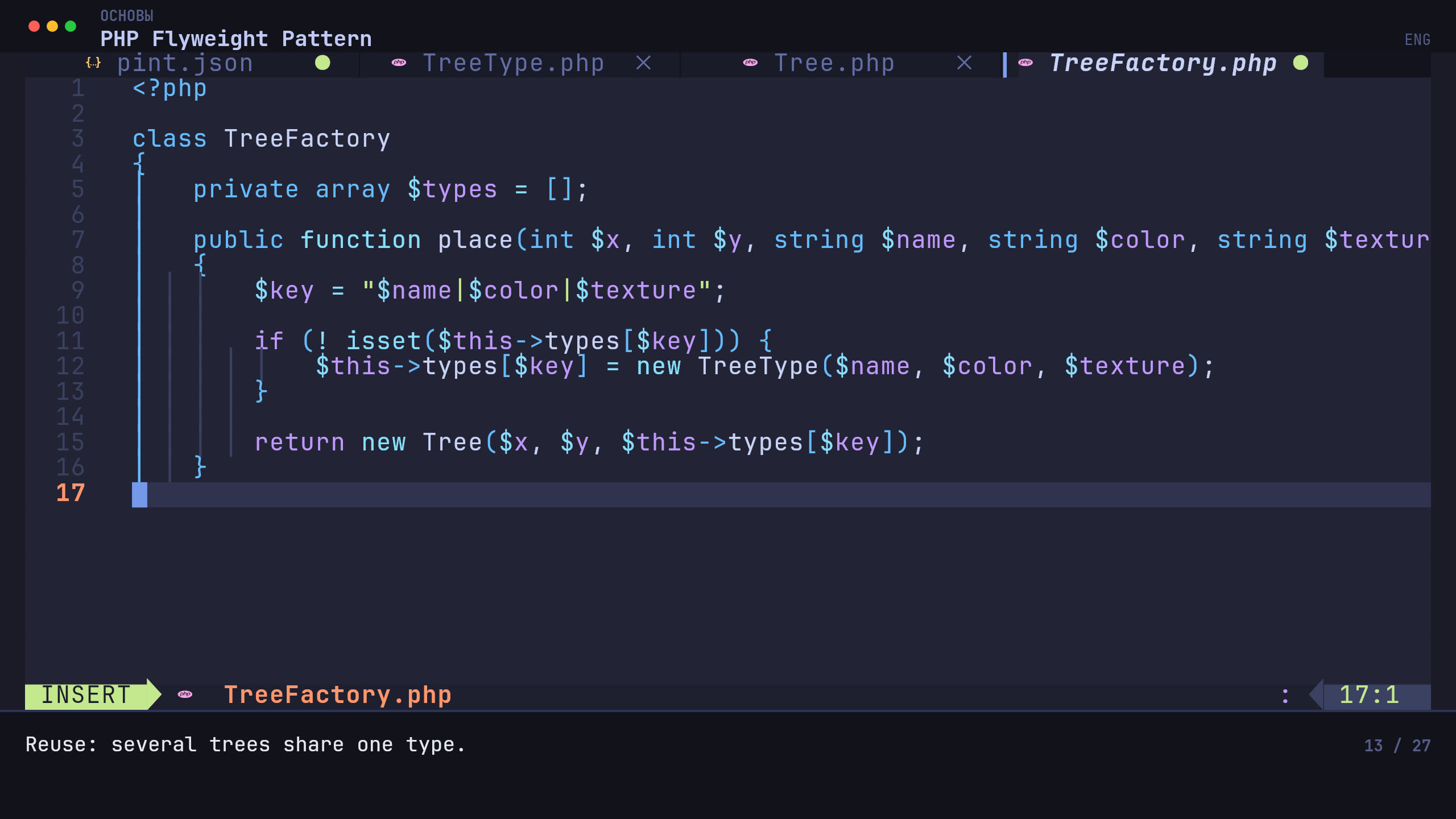Click the return keyword on line 15

[x=300, y=442]
